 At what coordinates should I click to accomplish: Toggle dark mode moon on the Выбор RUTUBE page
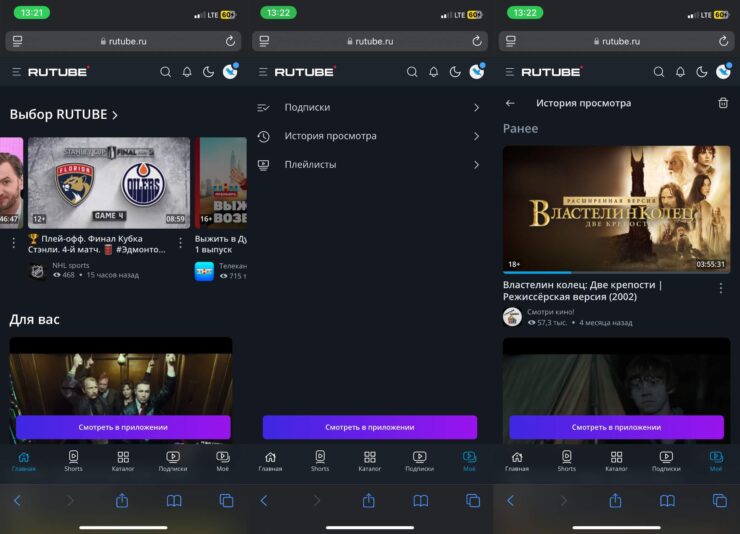pos(208,72)
